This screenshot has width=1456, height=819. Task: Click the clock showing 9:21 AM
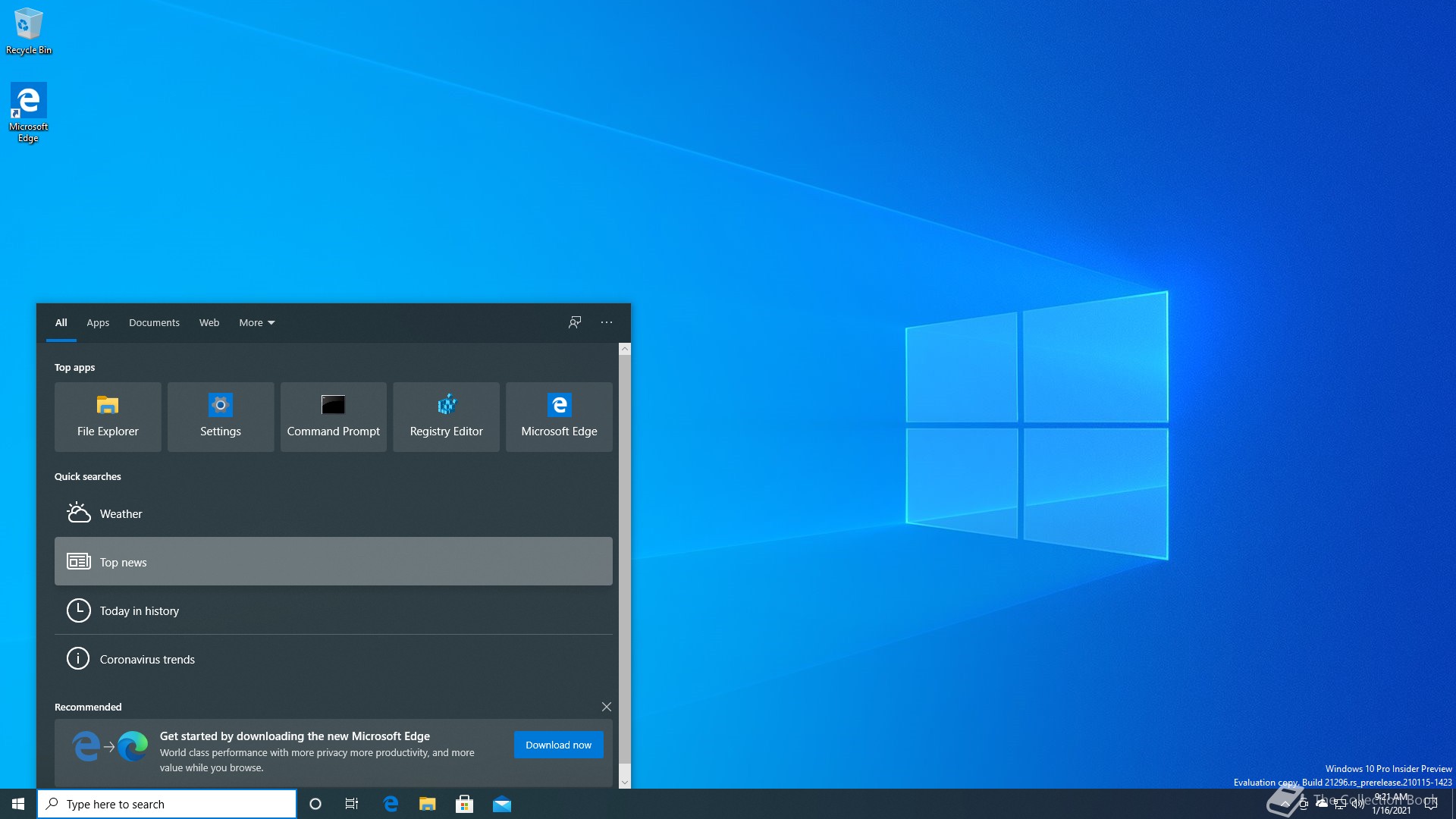tap(1392, 804)
